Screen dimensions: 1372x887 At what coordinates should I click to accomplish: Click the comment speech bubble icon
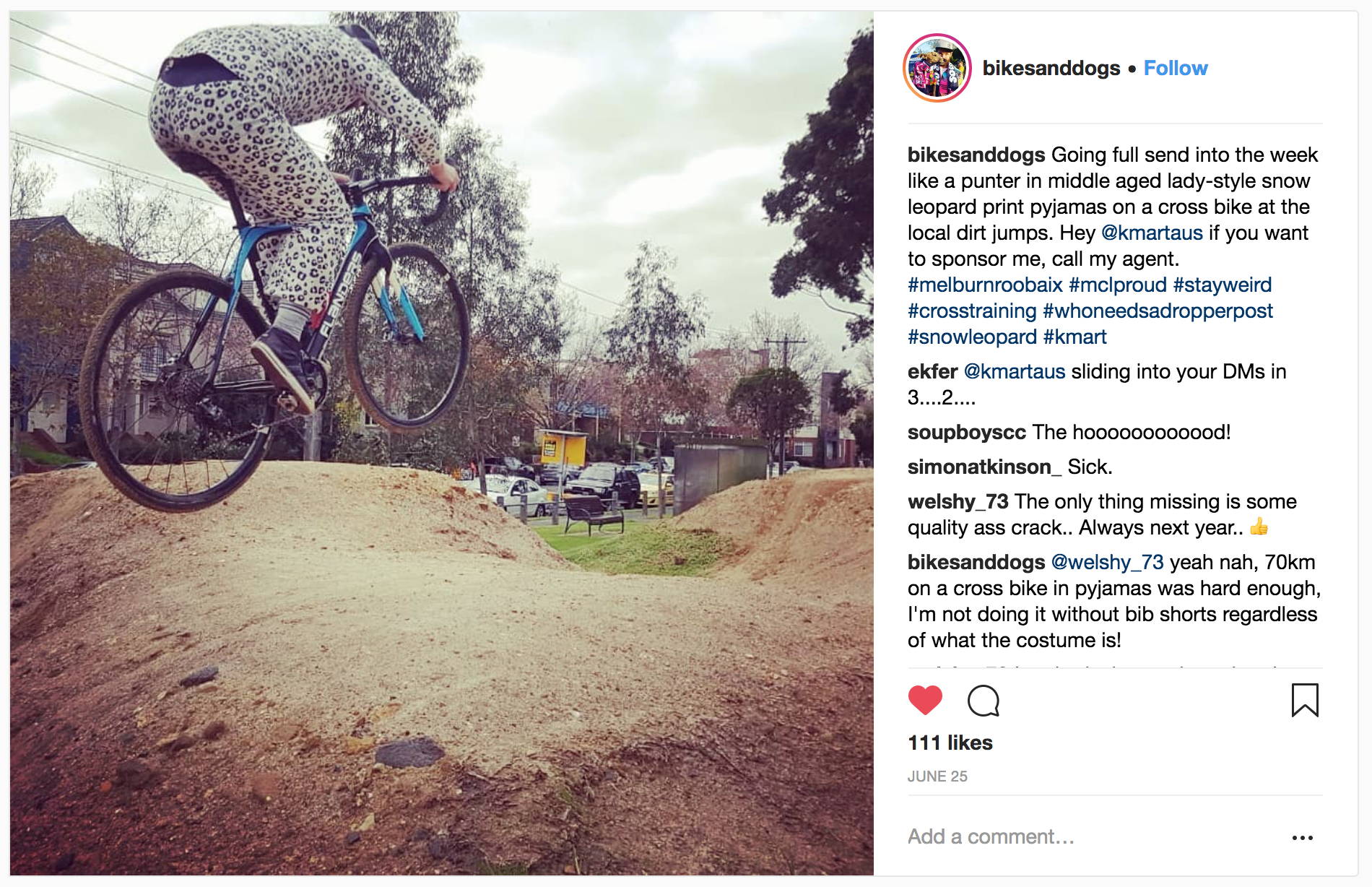[983, 701]
